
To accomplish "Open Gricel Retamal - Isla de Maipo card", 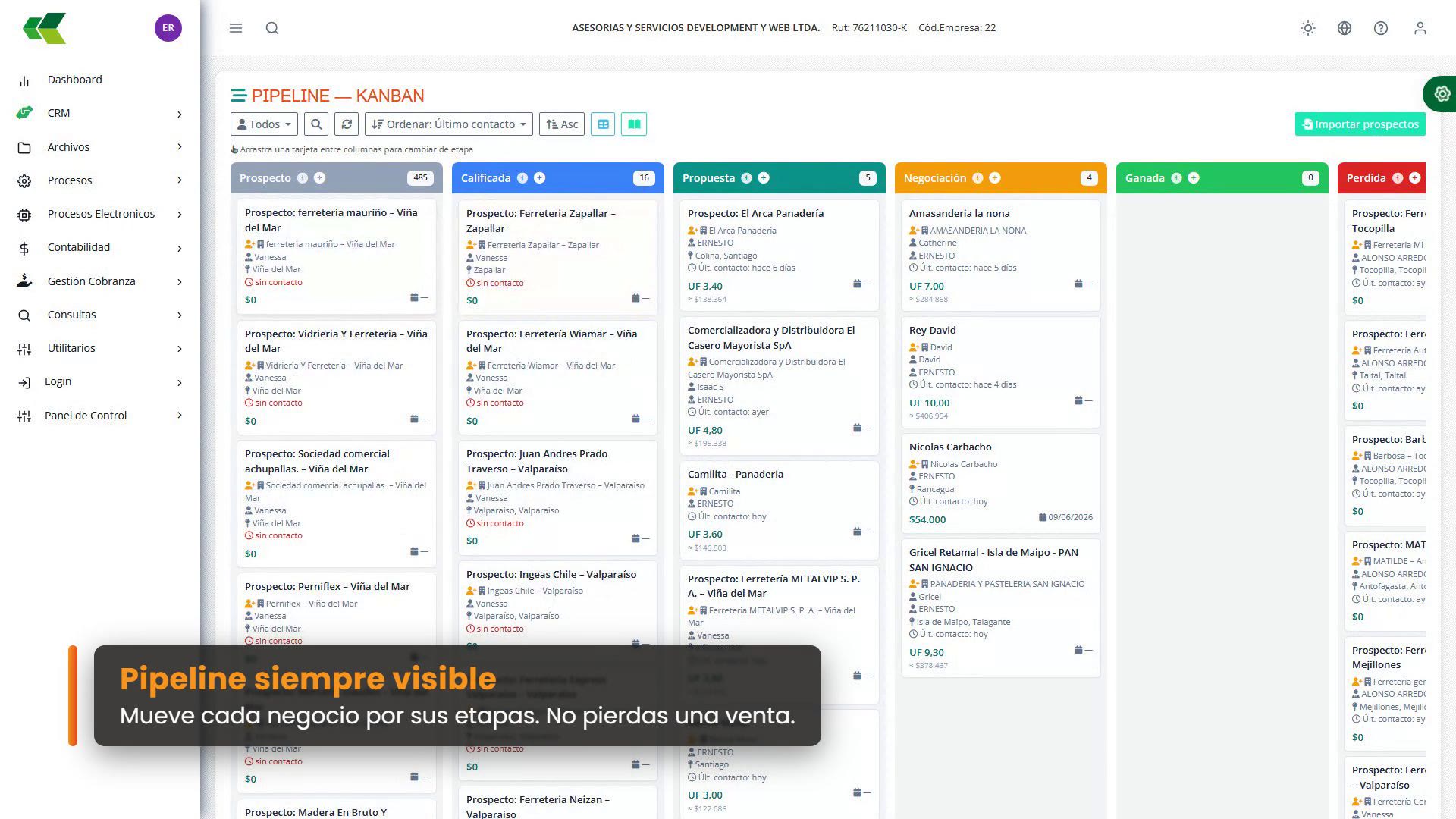I will (1000, 608).
